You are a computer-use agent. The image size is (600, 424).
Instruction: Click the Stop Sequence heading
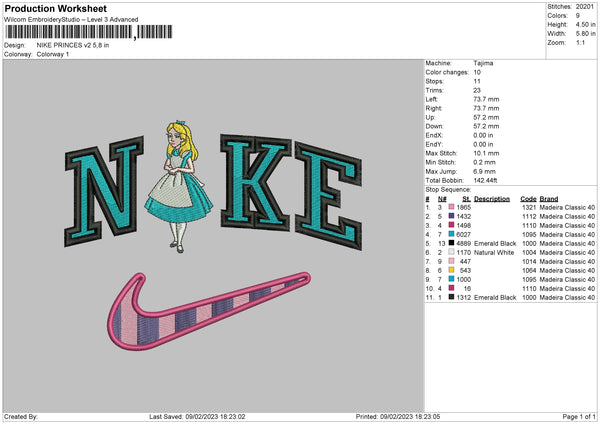[448, 189]
